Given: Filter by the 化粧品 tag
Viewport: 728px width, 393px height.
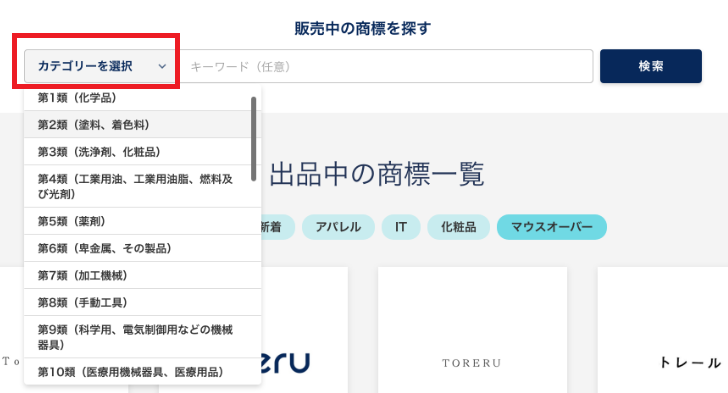Looking at the screenshot, I should [x=458, y=227].
